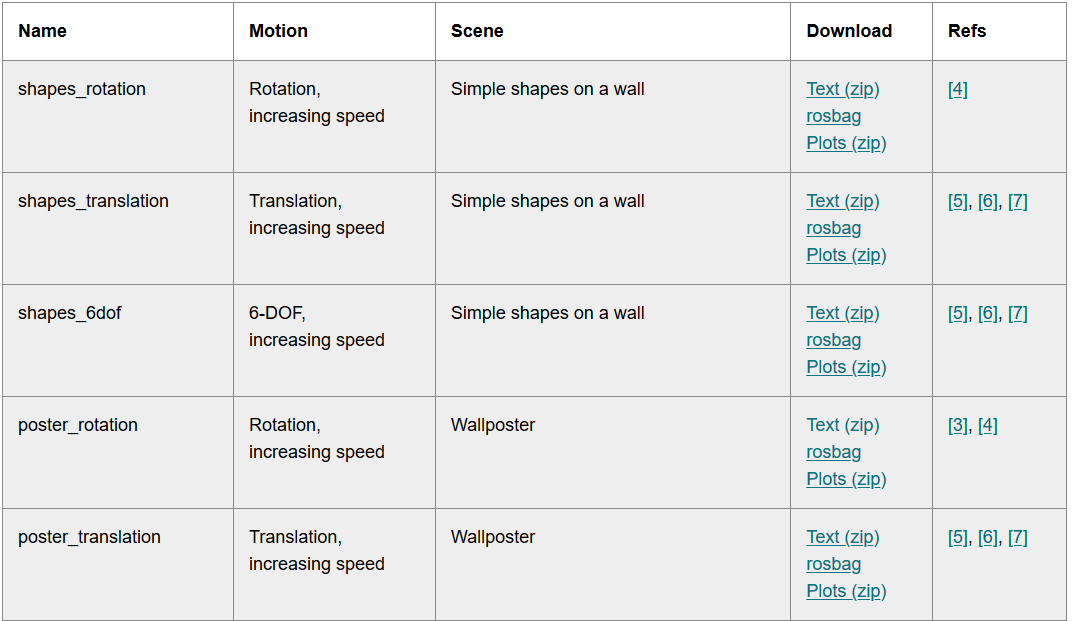
Task: Download Plots (zip) for shapes_rotation
Action: pyautogui.click(x=846, y=143)
